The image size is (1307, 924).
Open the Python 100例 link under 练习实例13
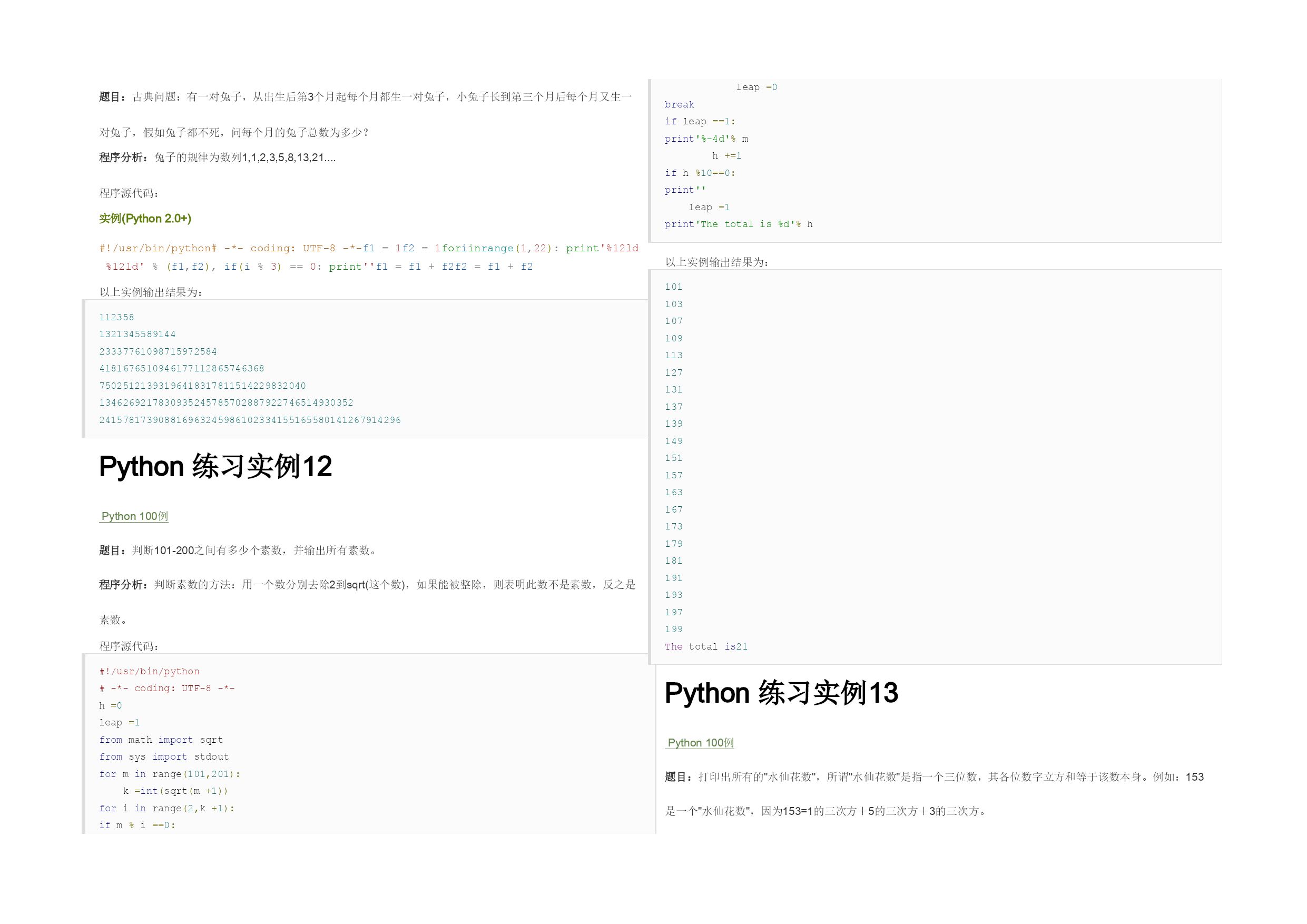pyautogui.click(x=700, y=743)
